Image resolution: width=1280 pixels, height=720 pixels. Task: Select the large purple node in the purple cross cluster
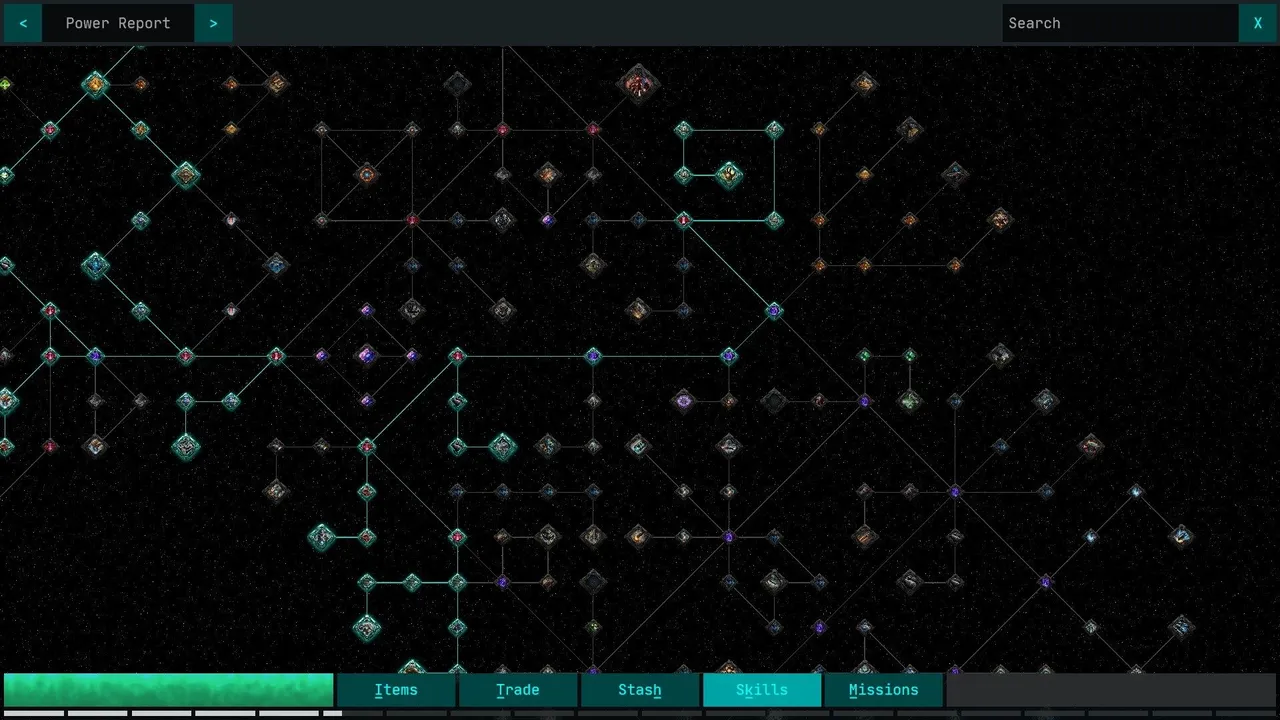[367, 355]
